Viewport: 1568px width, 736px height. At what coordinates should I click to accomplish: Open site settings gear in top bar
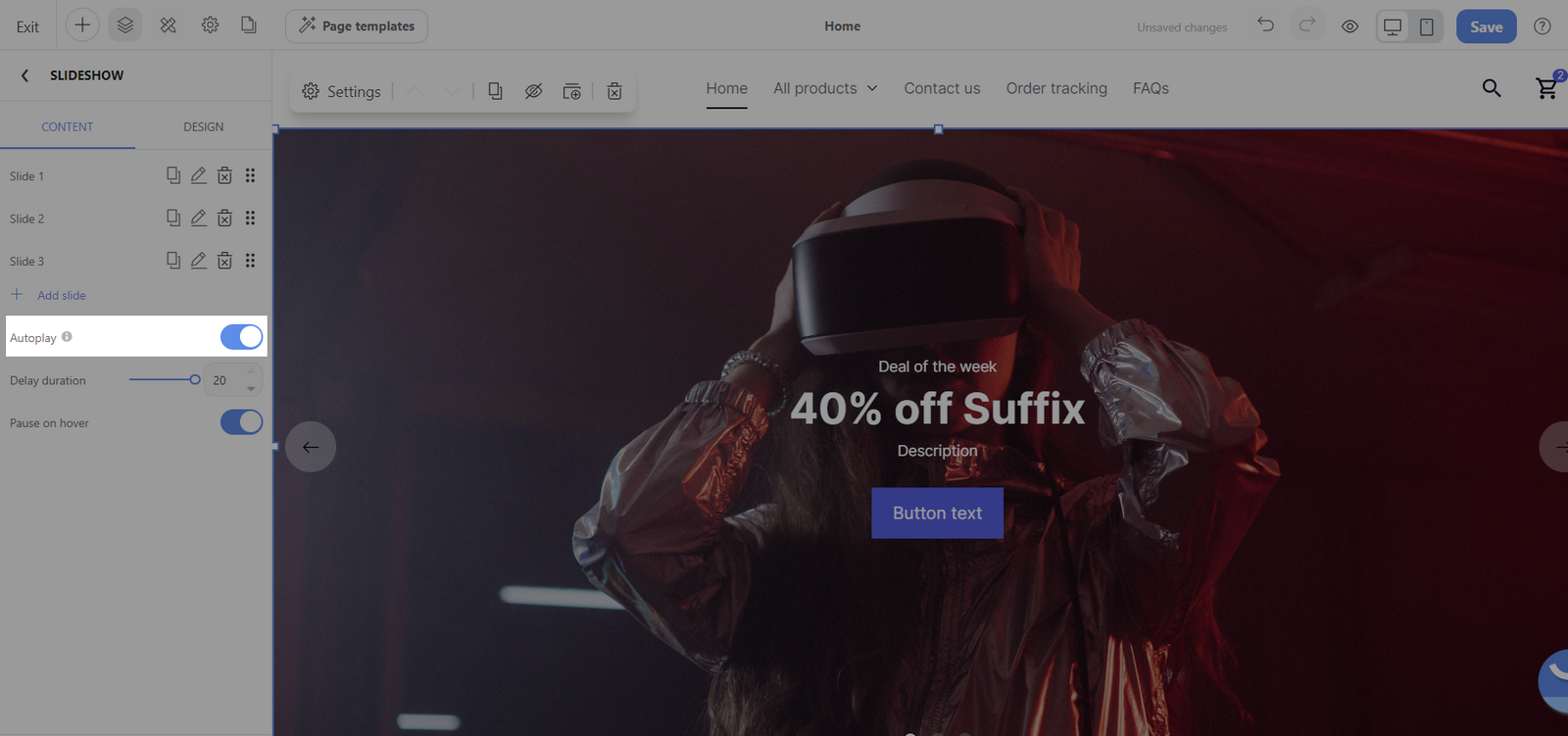coord(210,25)
